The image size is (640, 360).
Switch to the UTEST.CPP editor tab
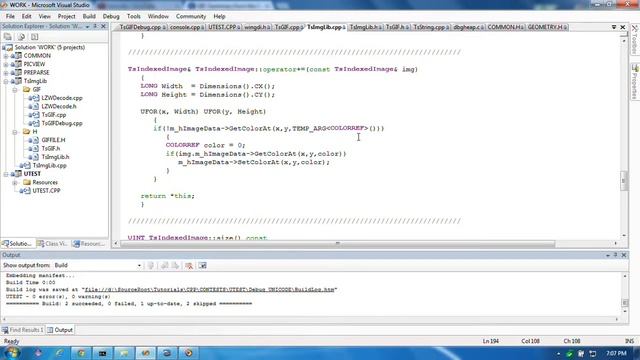click(224, 27)
